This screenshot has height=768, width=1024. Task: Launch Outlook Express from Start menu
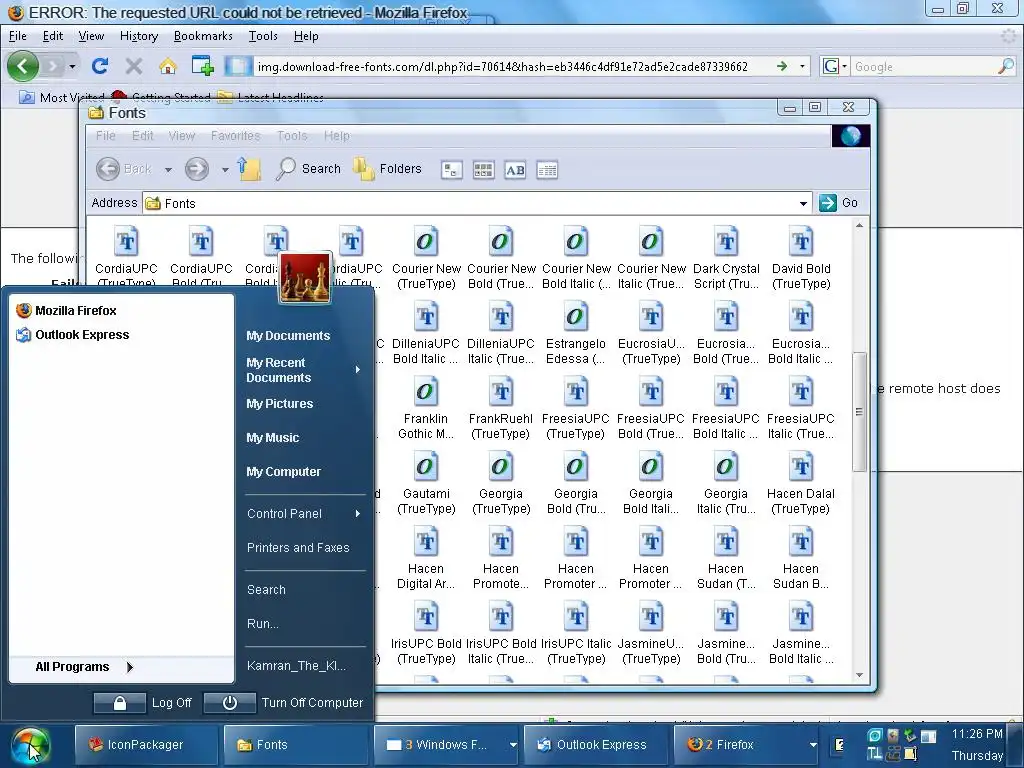(72, 334)
